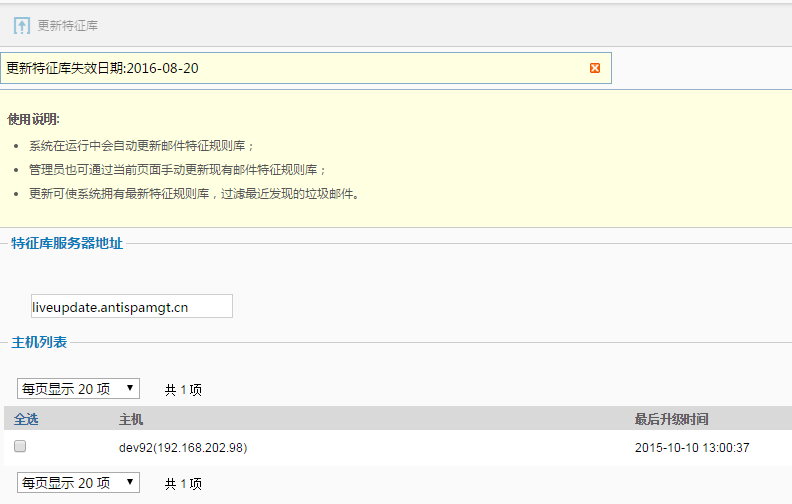Focus the liveupdate.antispamgt.cn server address field
The image size is (792, 504).
132,306
